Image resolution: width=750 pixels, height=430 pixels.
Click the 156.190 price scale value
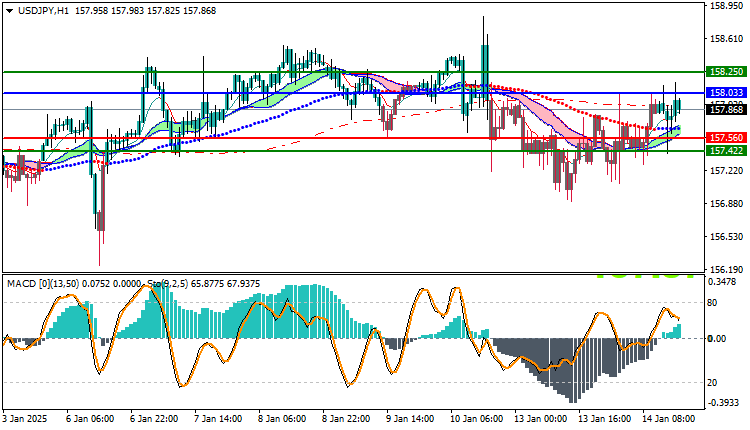point(727,269)
